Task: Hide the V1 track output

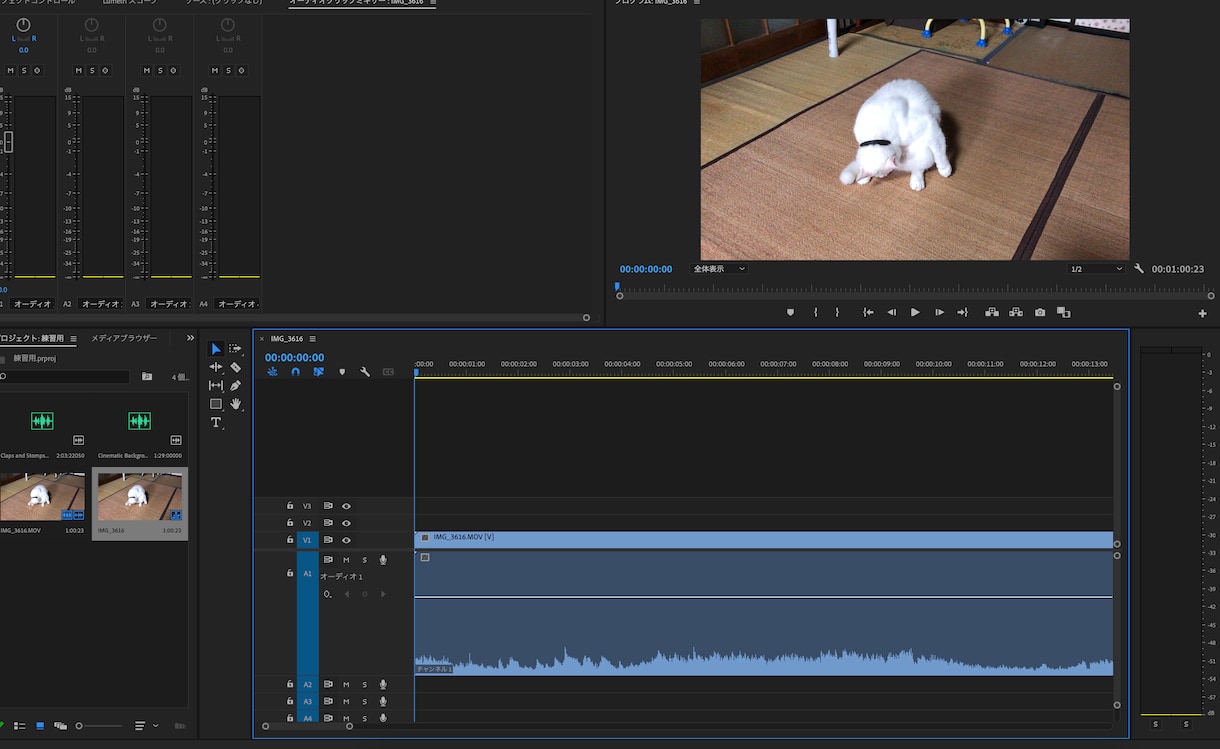Action: click(346, 540)
